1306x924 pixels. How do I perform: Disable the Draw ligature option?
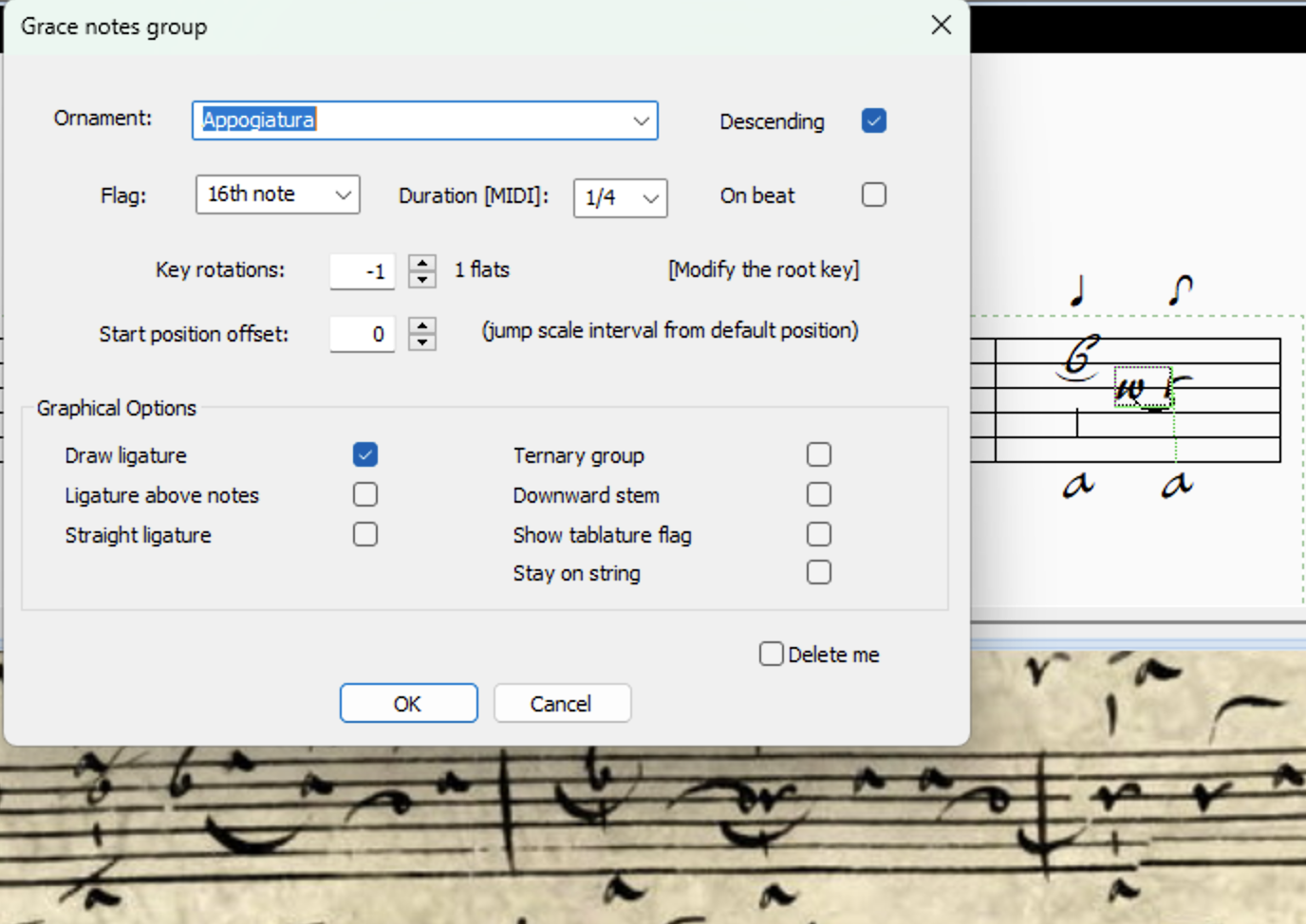(365, 455)
